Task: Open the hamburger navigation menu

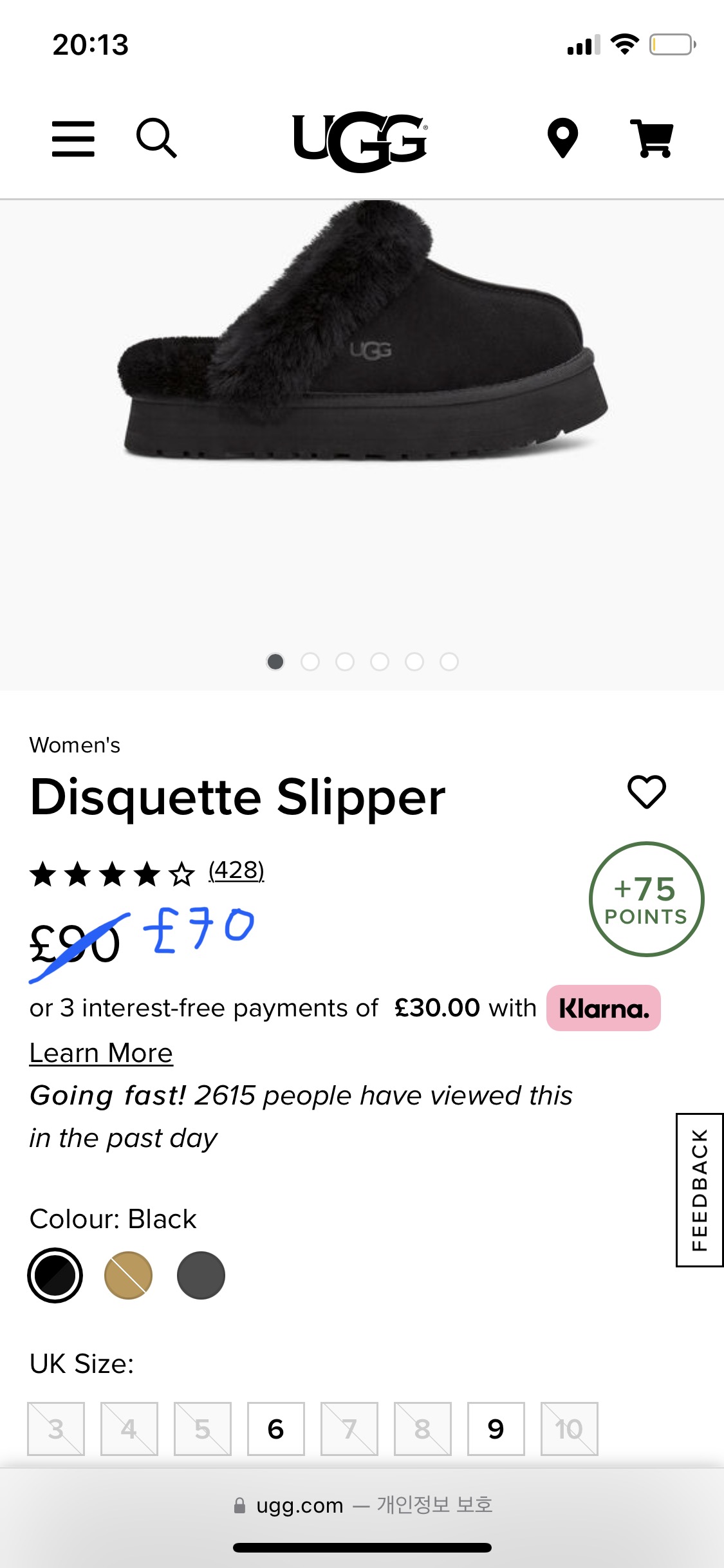Action: 73,138
